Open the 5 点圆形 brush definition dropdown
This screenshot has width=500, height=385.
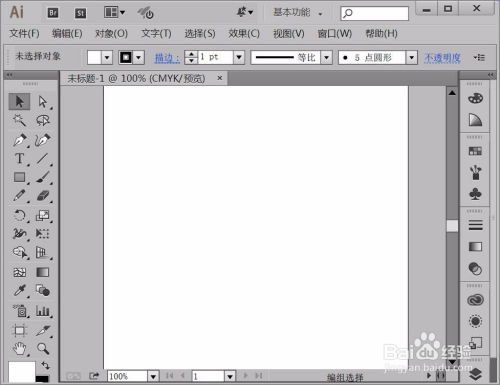[412, 57]
